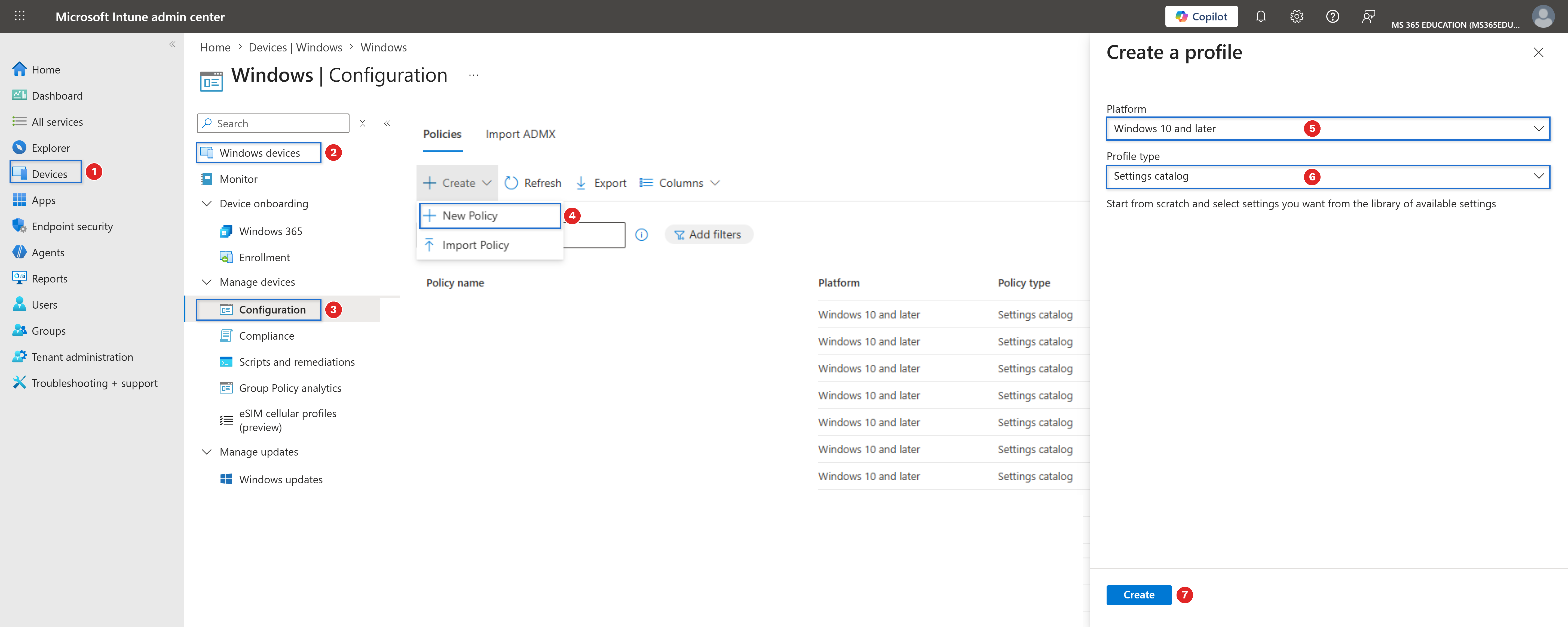Open the feedback person icon
This screenshot has width=1568, height=627.
click(1368, 16)
